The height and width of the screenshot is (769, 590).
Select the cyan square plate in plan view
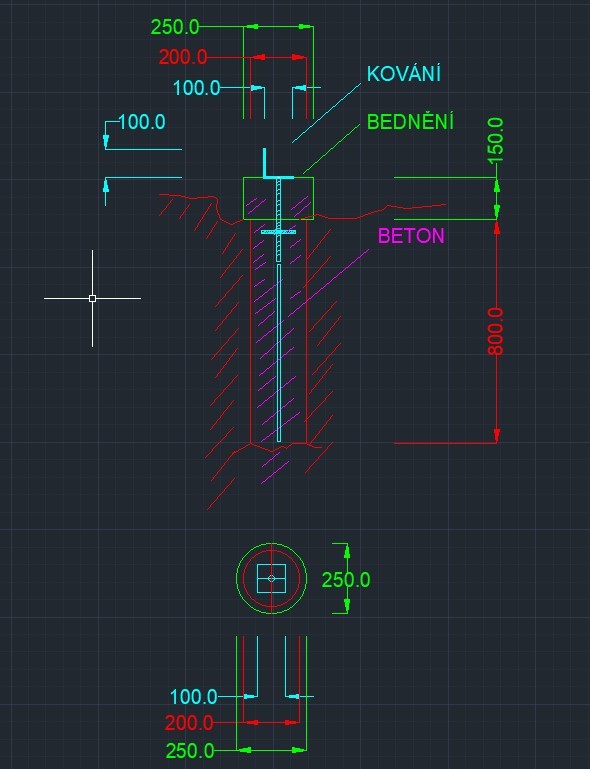pos(272,578)
